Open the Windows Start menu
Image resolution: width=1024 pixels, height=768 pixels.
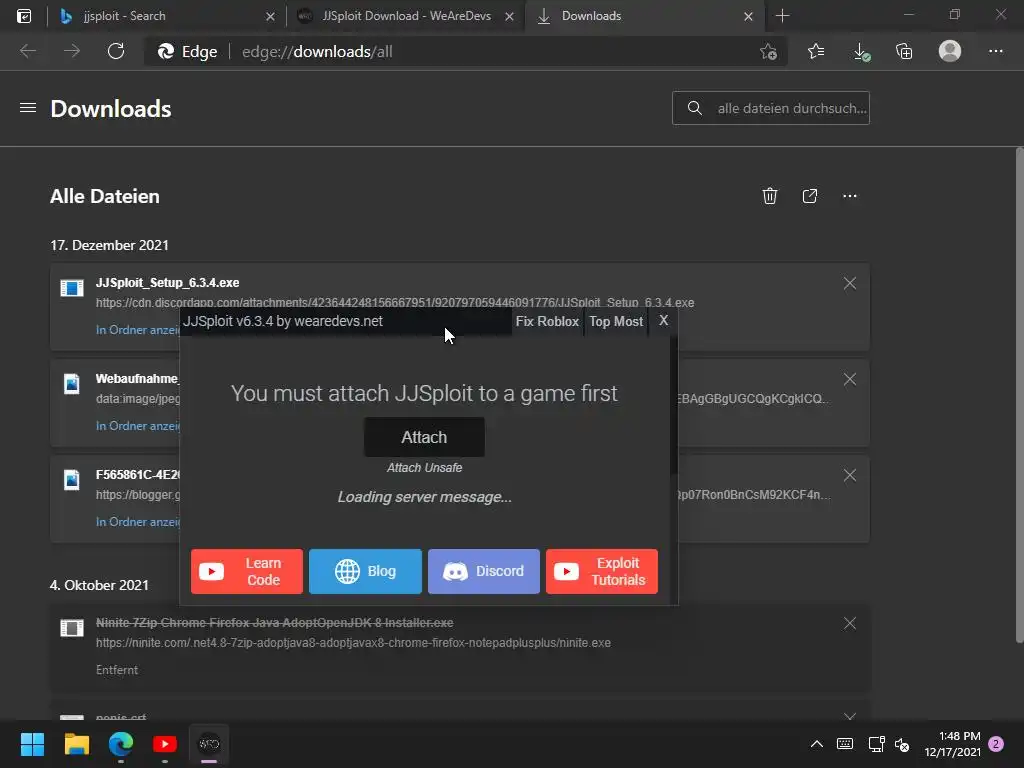pyautogui.click(x=32, y=744)
